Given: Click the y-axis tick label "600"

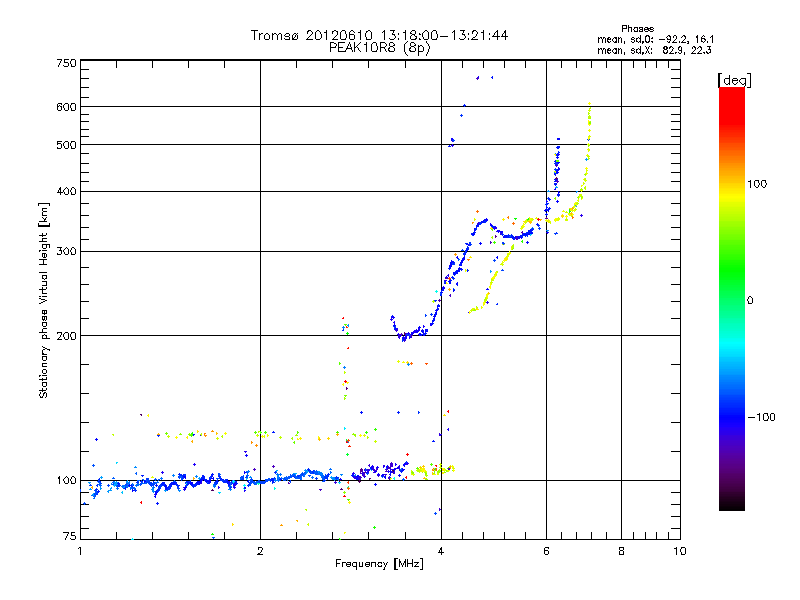Looking at the screenshot, I should coord(67,107).
